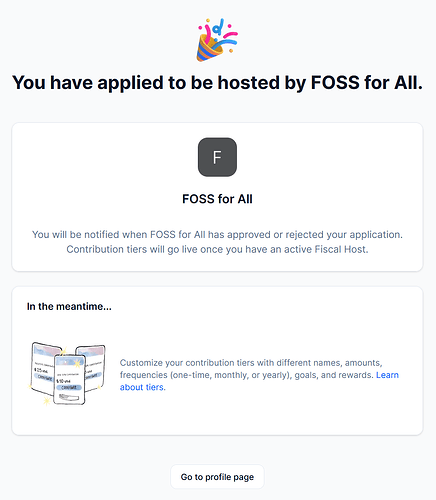
Task: Click the left $25 tier card in illustration
Action: coord(44,367)
